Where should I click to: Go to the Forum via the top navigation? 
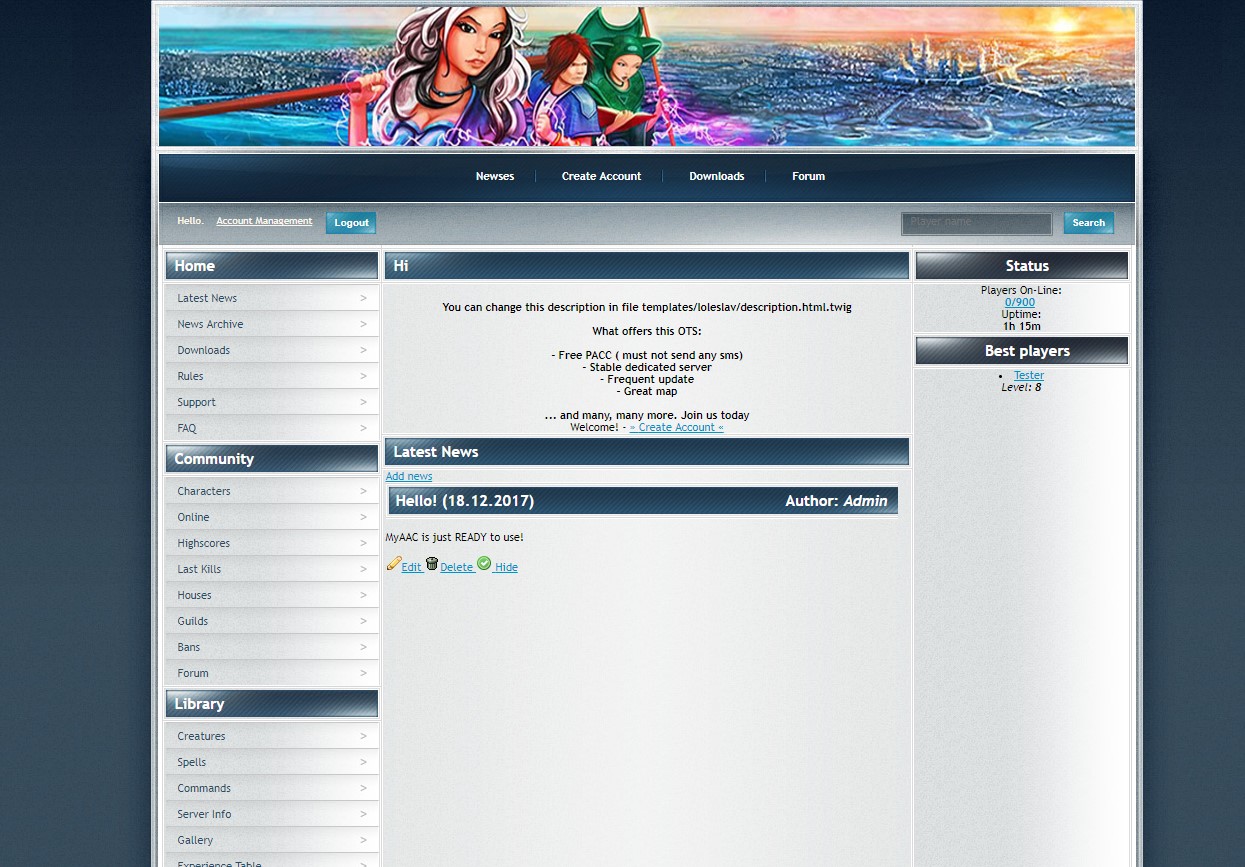pyautogui.click(x=808, y=176)
